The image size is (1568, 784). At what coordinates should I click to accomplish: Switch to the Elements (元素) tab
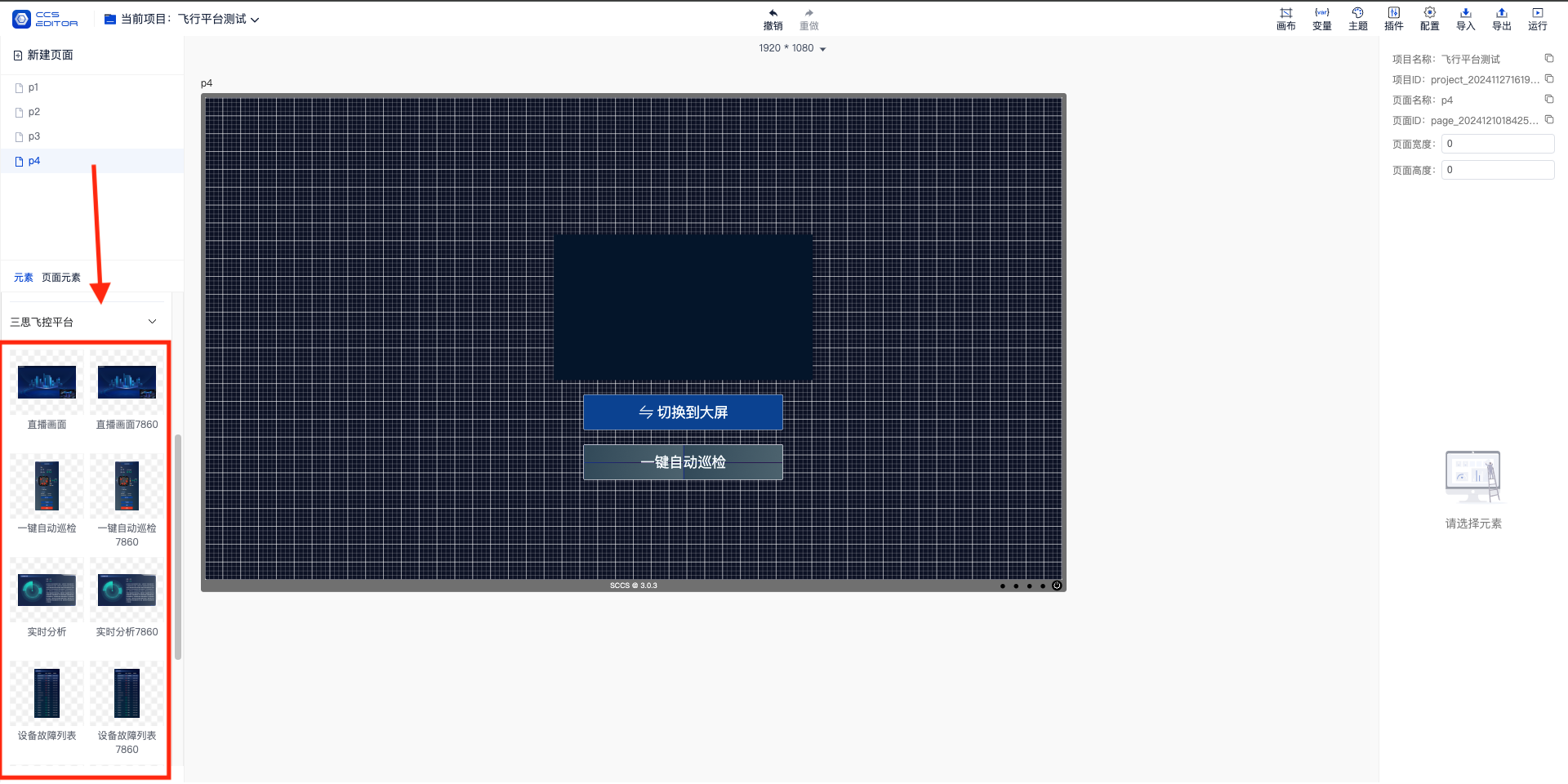pos(24,278)
